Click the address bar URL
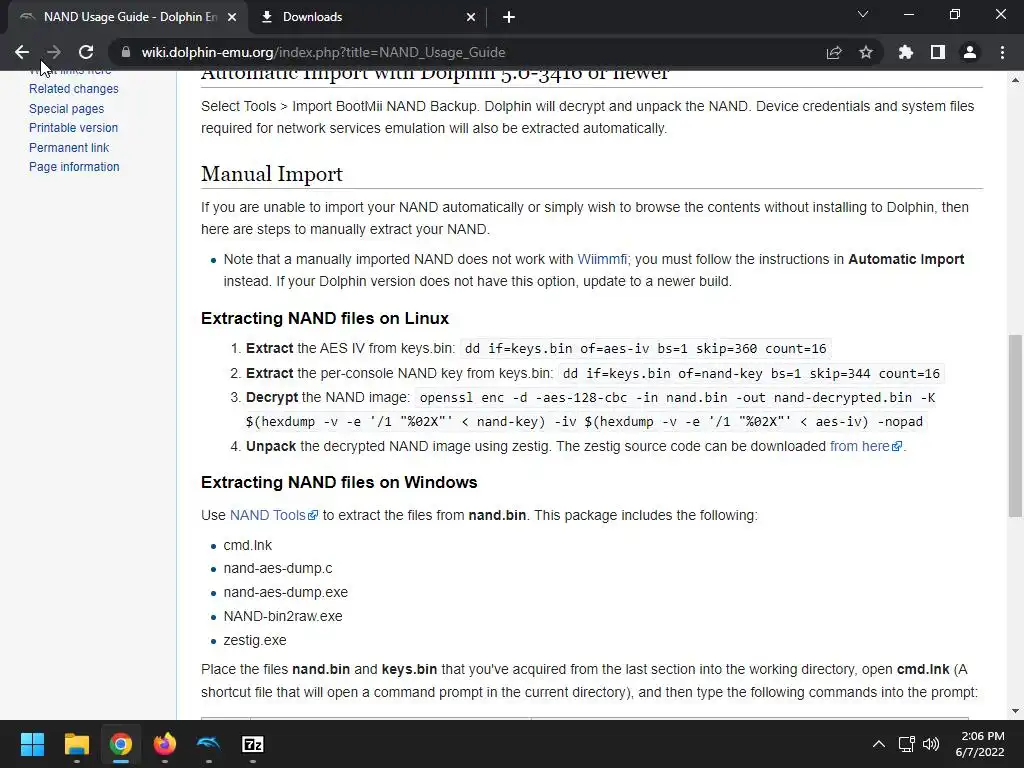The height and width of the screenshot is (768, 1024). (323, 52)
